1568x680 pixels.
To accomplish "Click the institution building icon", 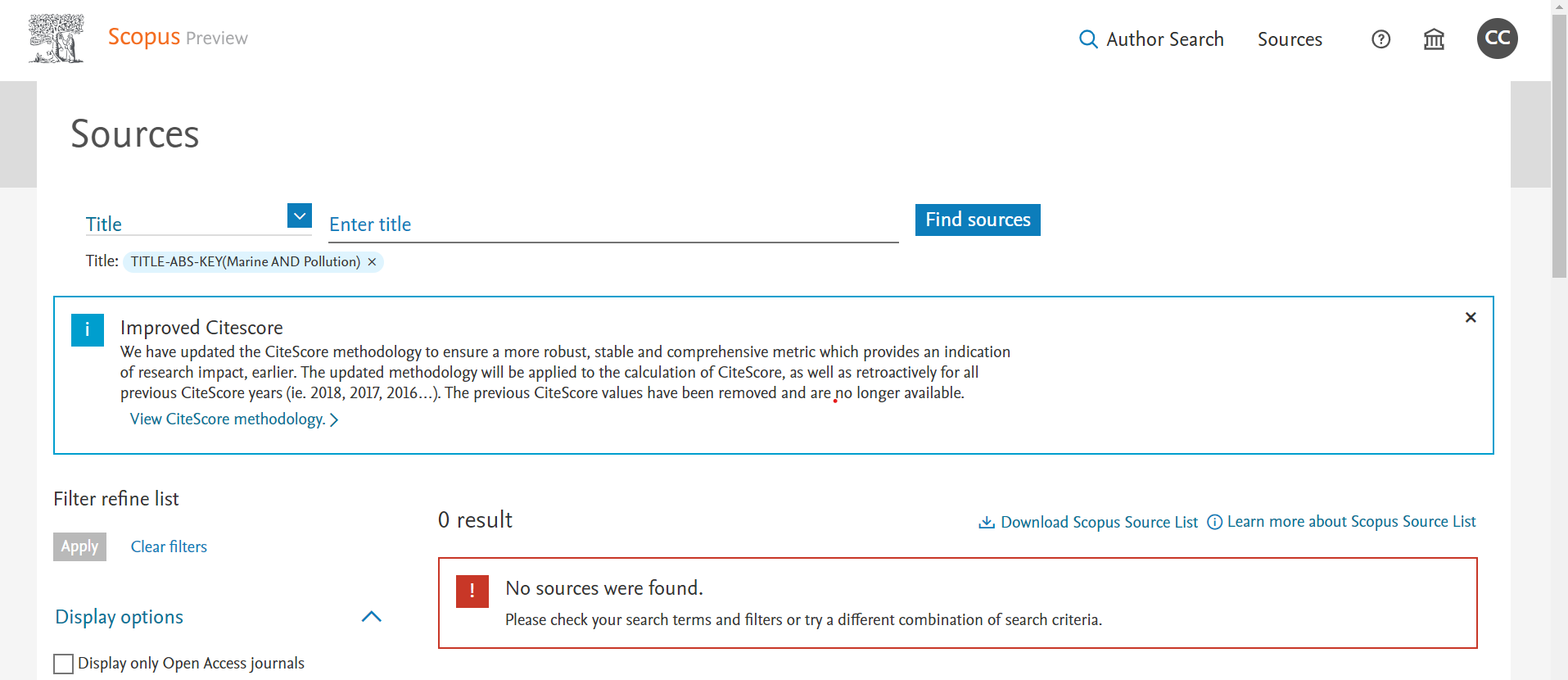I will click(1434, 39).
